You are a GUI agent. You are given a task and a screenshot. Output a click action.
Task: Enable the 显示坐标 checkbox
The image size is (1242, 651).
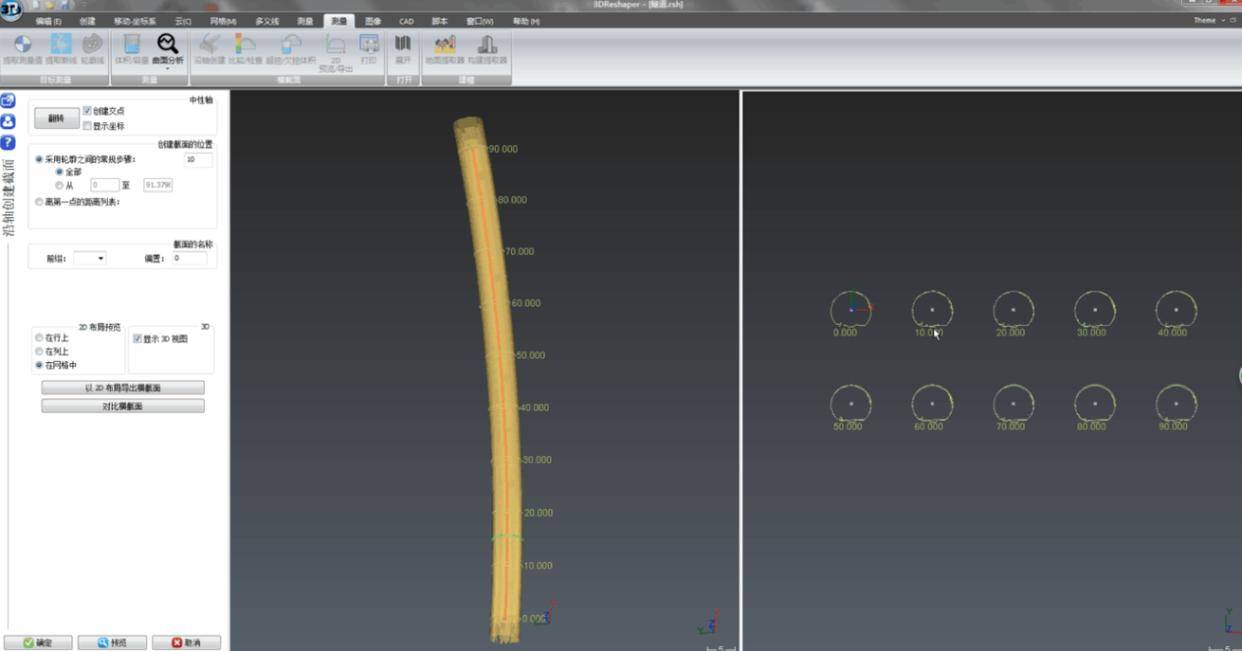click(88, 126)
